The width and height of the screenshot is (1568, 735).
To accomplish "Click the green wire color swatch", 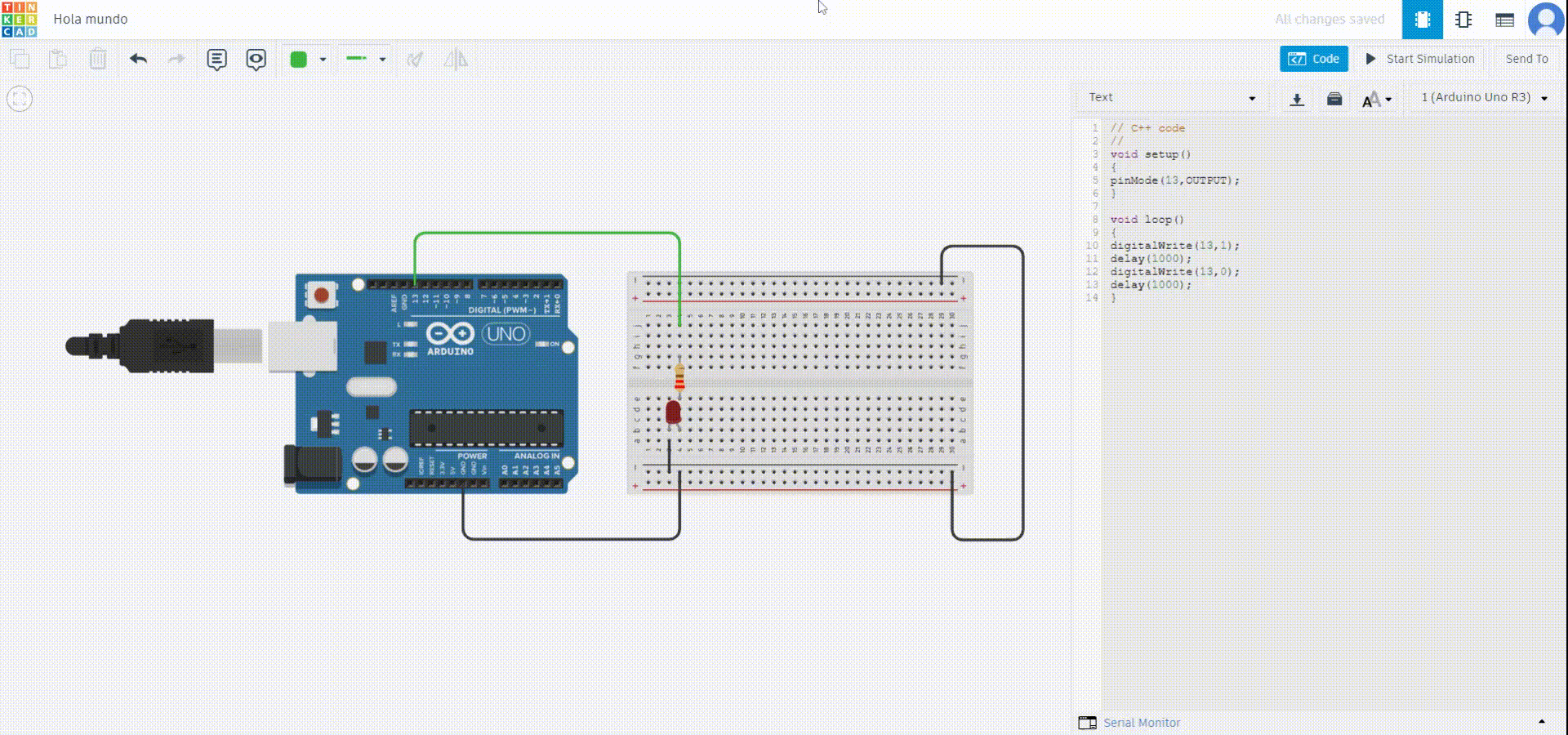I will pyautogui.click(x=299, y=59).
